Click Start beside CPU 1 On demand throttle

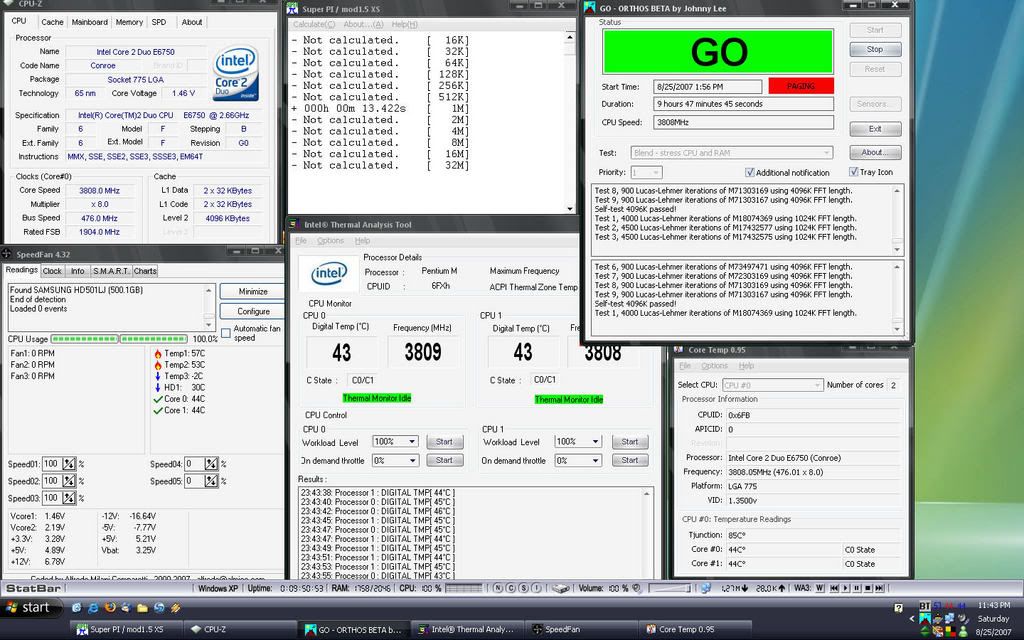[x=630, y=460]
